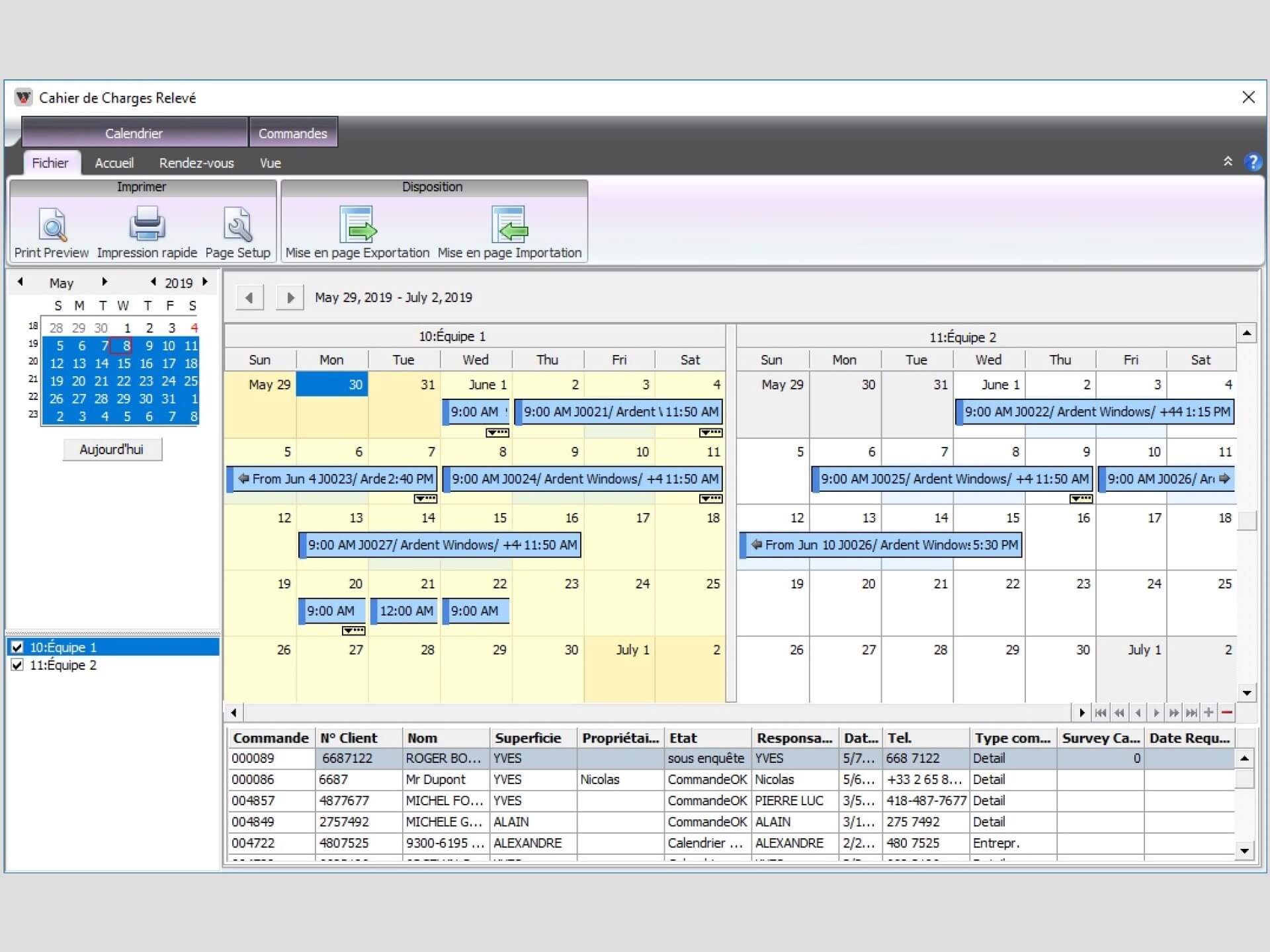Expand more appointments under Sat June 4 Équipe 1
The image size is (1270, 952).
711,432
